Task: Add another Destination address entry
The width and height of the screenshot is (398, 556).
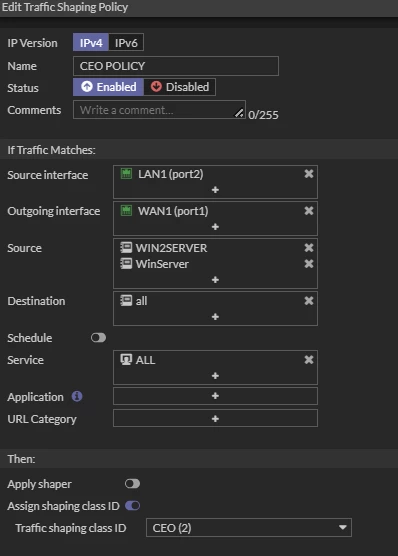Action: pyautogui.click(x=215, y=317)
